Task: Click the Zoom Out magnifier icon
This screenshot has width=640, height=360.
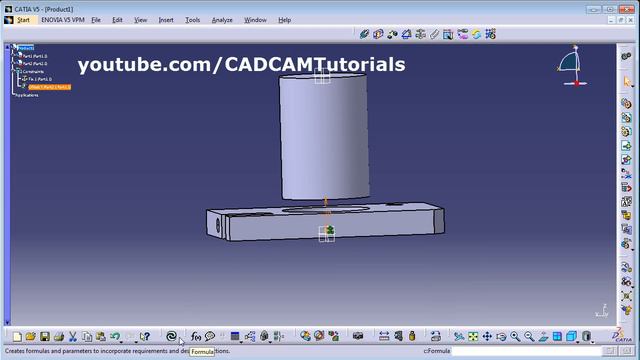Action: [x=529, y=336]
